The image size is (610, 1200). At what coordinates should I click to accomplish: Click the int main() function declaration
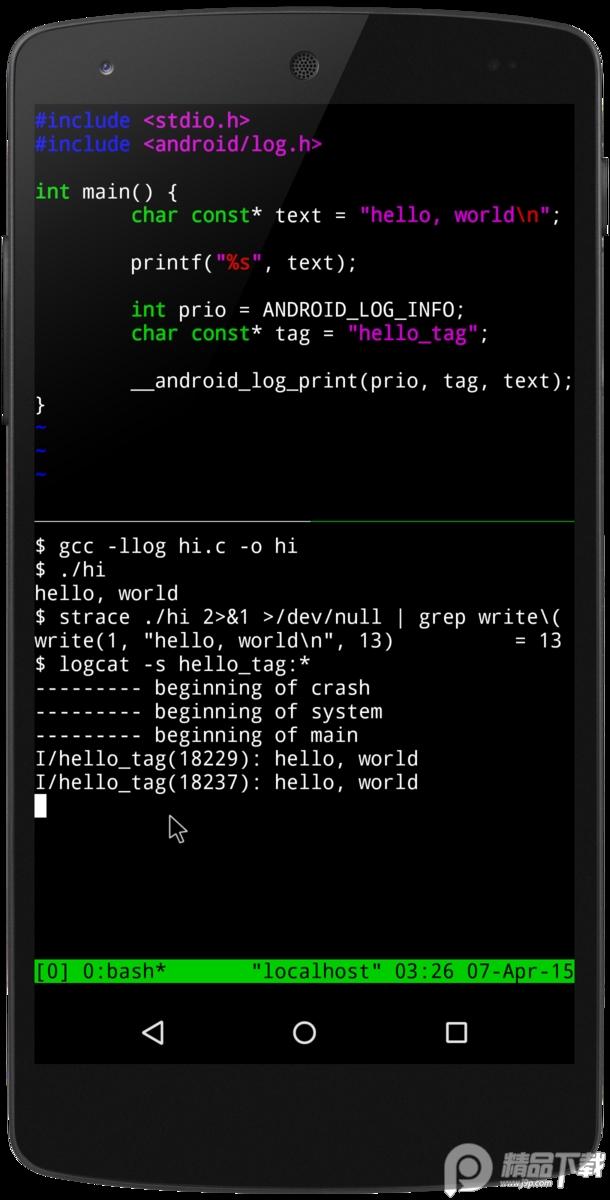(106, 192)
